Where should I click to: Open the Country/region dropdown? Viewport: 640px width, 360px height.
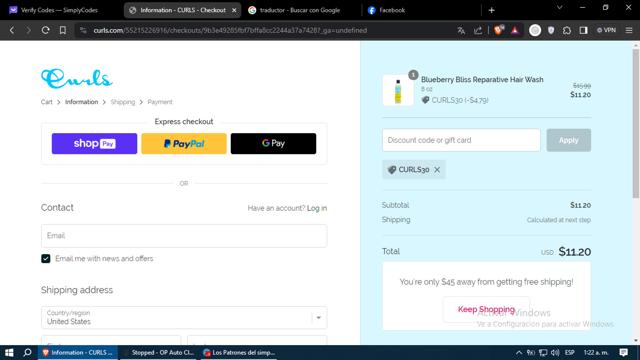pos(184,318)
